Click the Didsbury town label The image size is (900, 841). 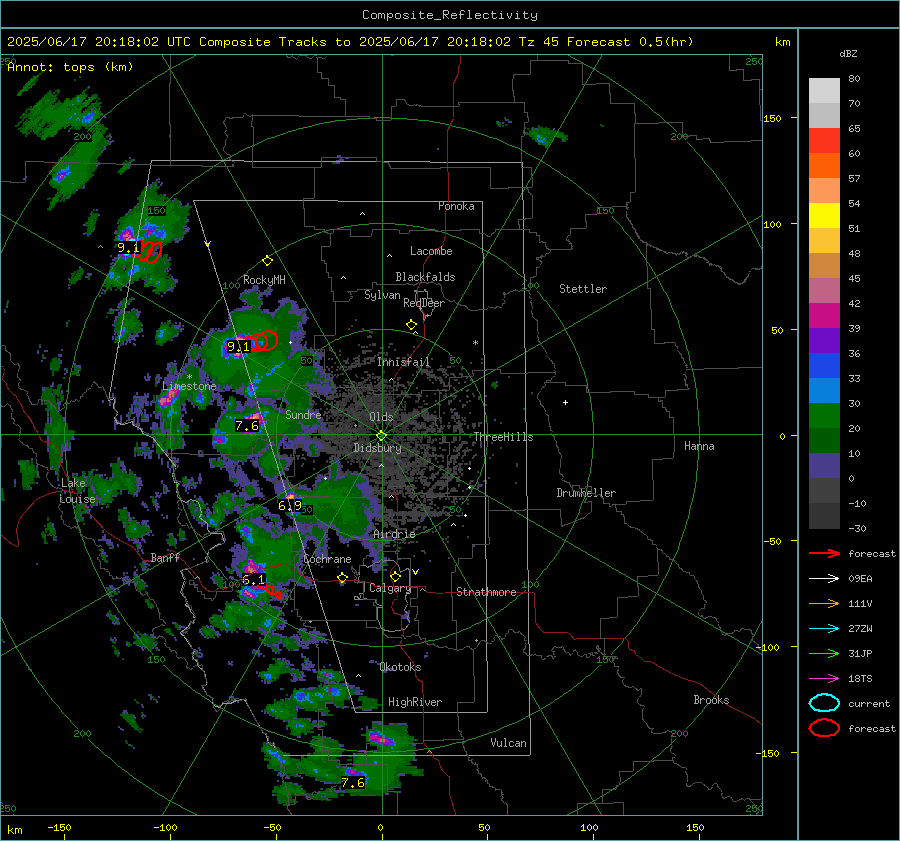point(378,448)
